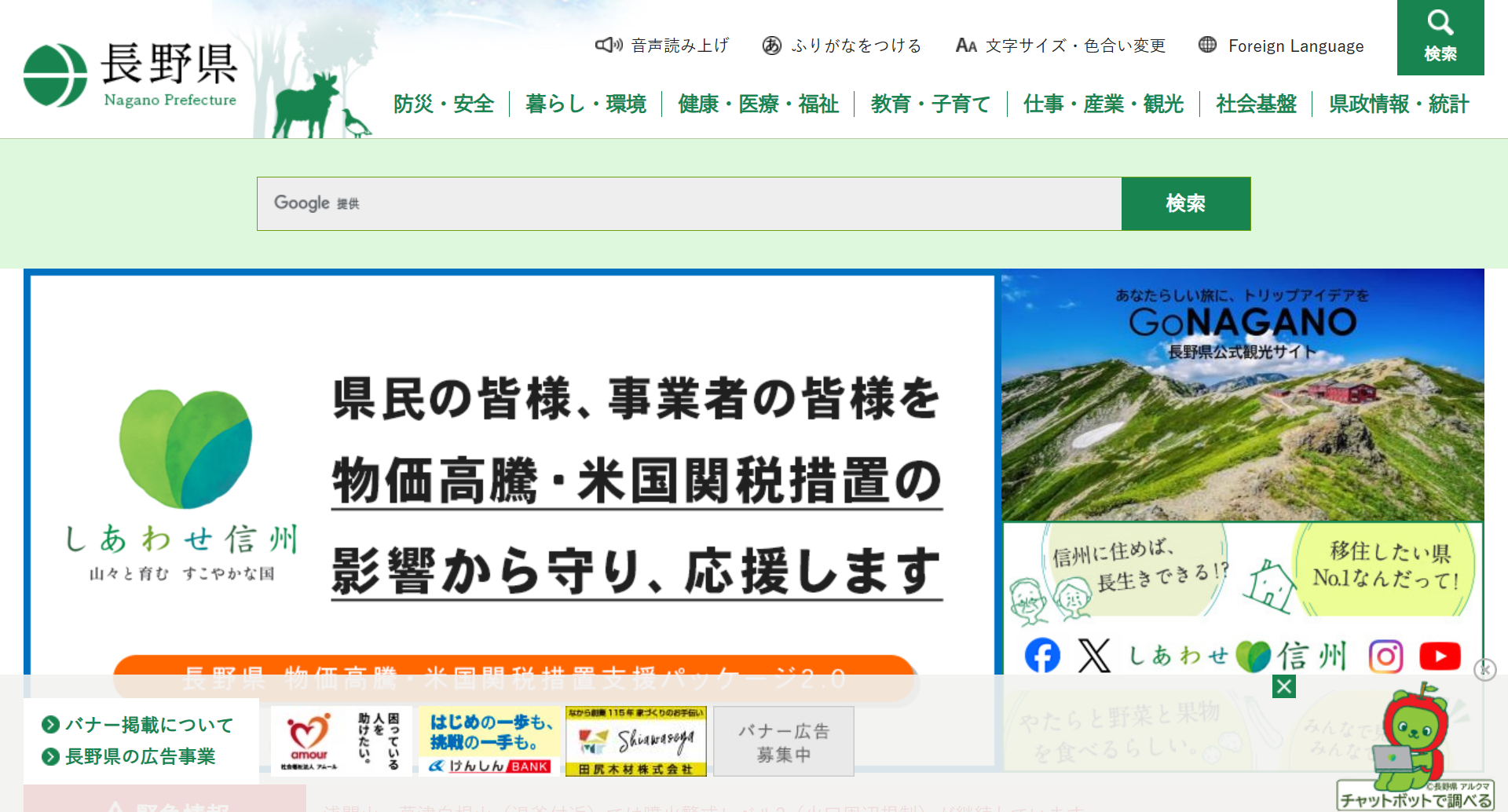The height and width of the screenshot is (812, 1508).
Task: Open the top-right green search icon button
Action: coord(1440,37)
